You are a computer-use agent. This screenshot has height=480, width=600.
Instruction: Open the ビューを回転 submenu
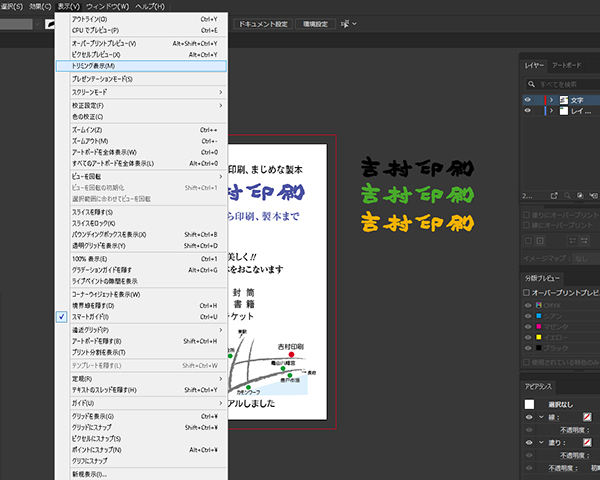(x=141, y=176)
